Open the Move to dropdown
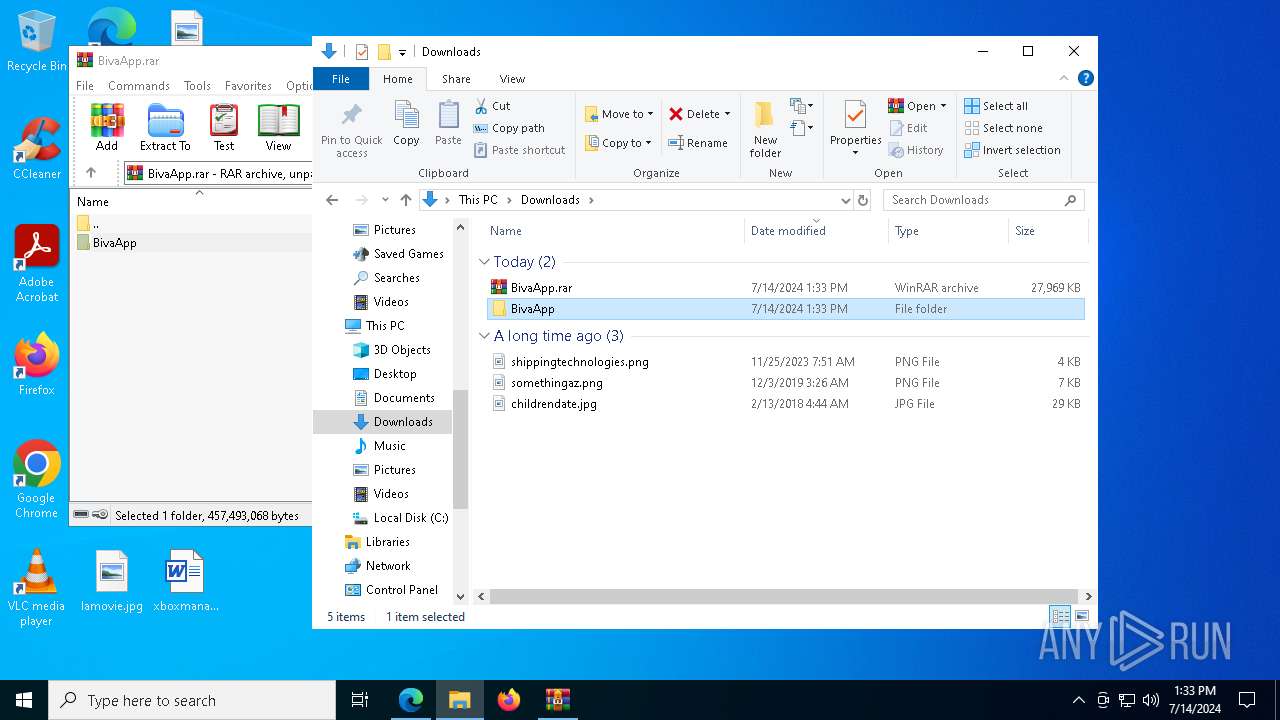Viewport: 1280px width, 720px height. 619,114
